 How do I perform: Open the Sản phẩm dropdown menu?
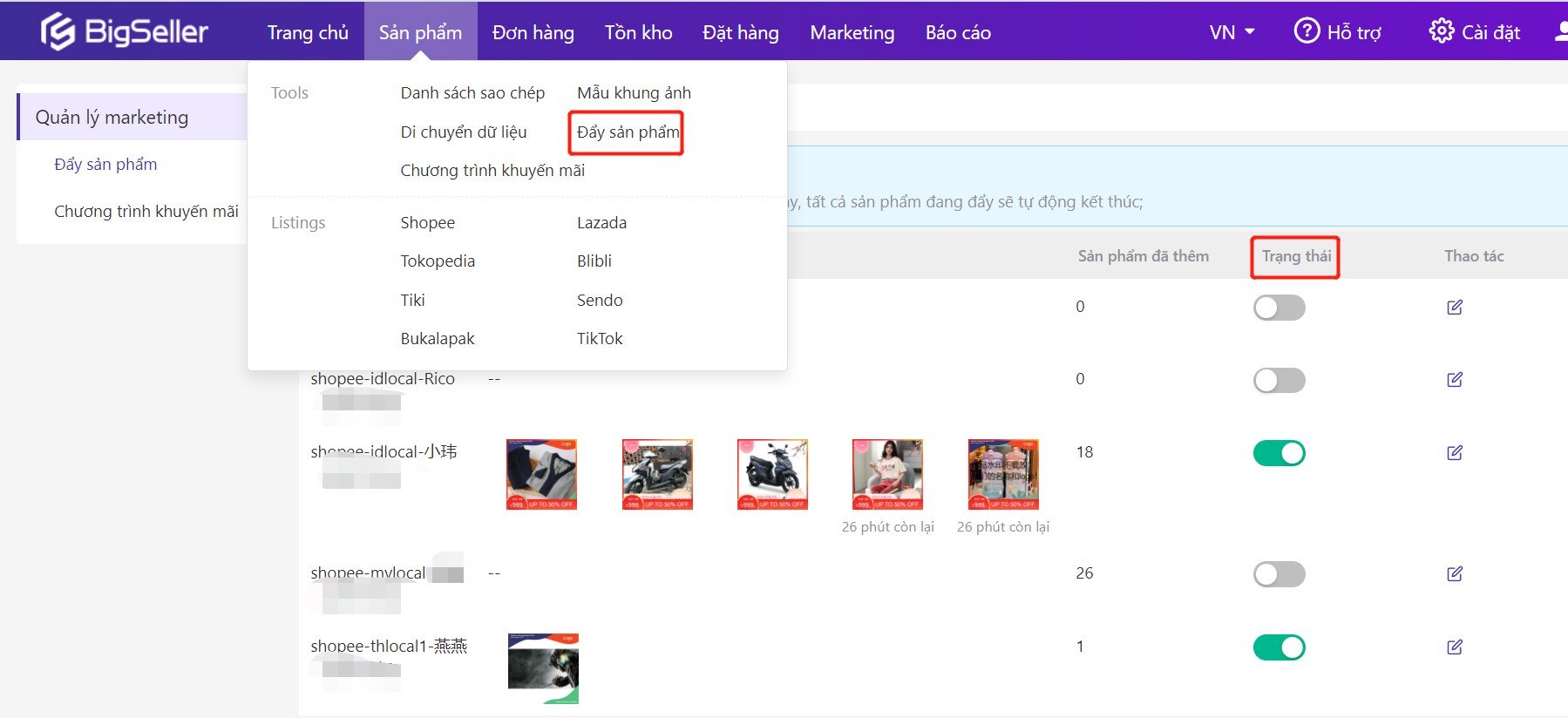(x=420, y=32)
